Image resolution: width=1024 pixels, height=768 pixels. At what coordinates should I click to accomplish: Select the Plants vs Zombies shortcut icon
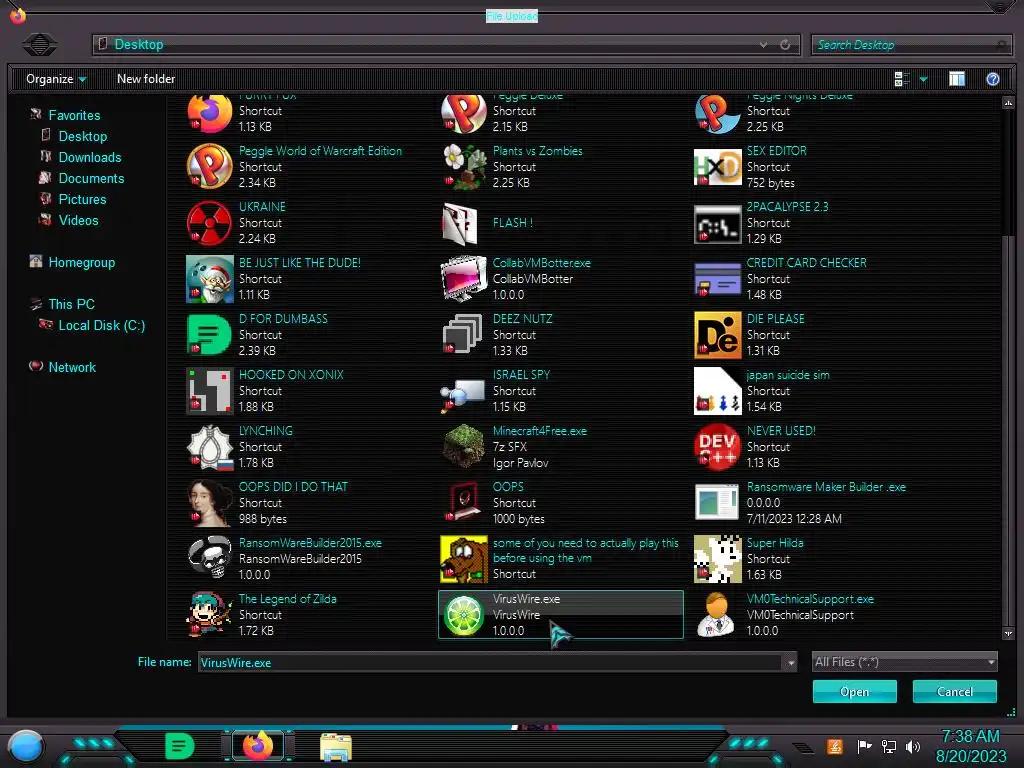click(x=464, y=167)
